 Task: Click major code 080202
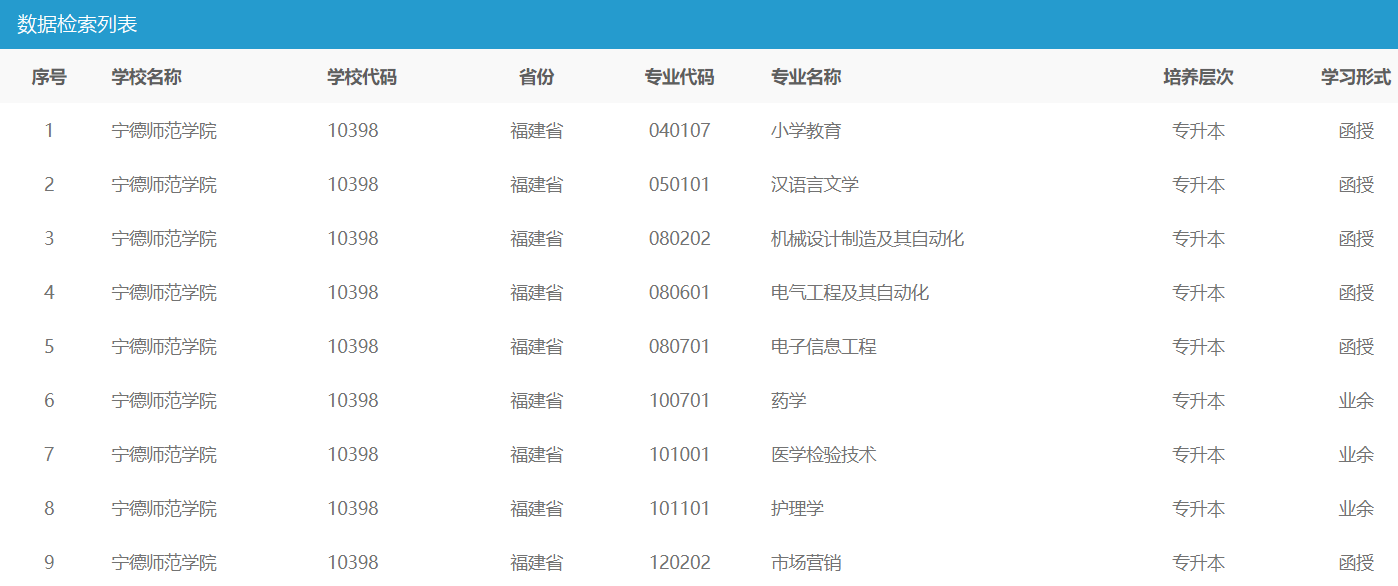point(680,239)
